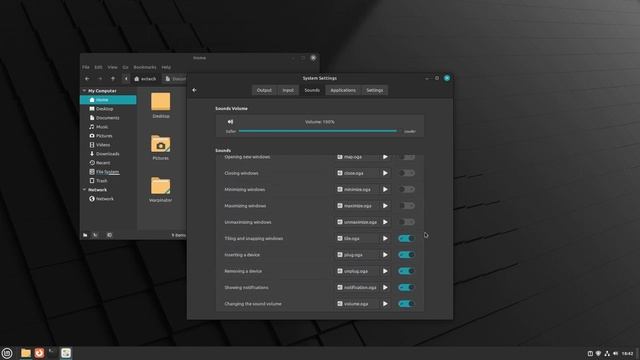Collapse the My Computer section
This screenshot has height=360, width=640.
tap(84, 91)
